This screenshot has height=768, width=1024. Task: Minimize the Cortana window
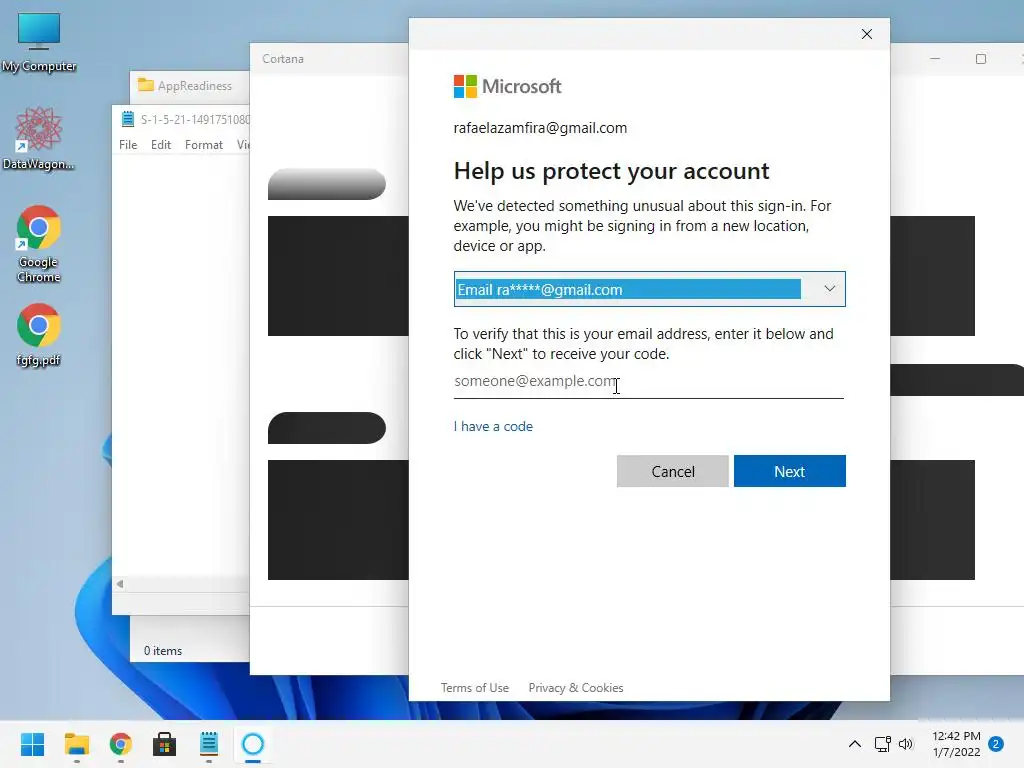click(935, 59)
